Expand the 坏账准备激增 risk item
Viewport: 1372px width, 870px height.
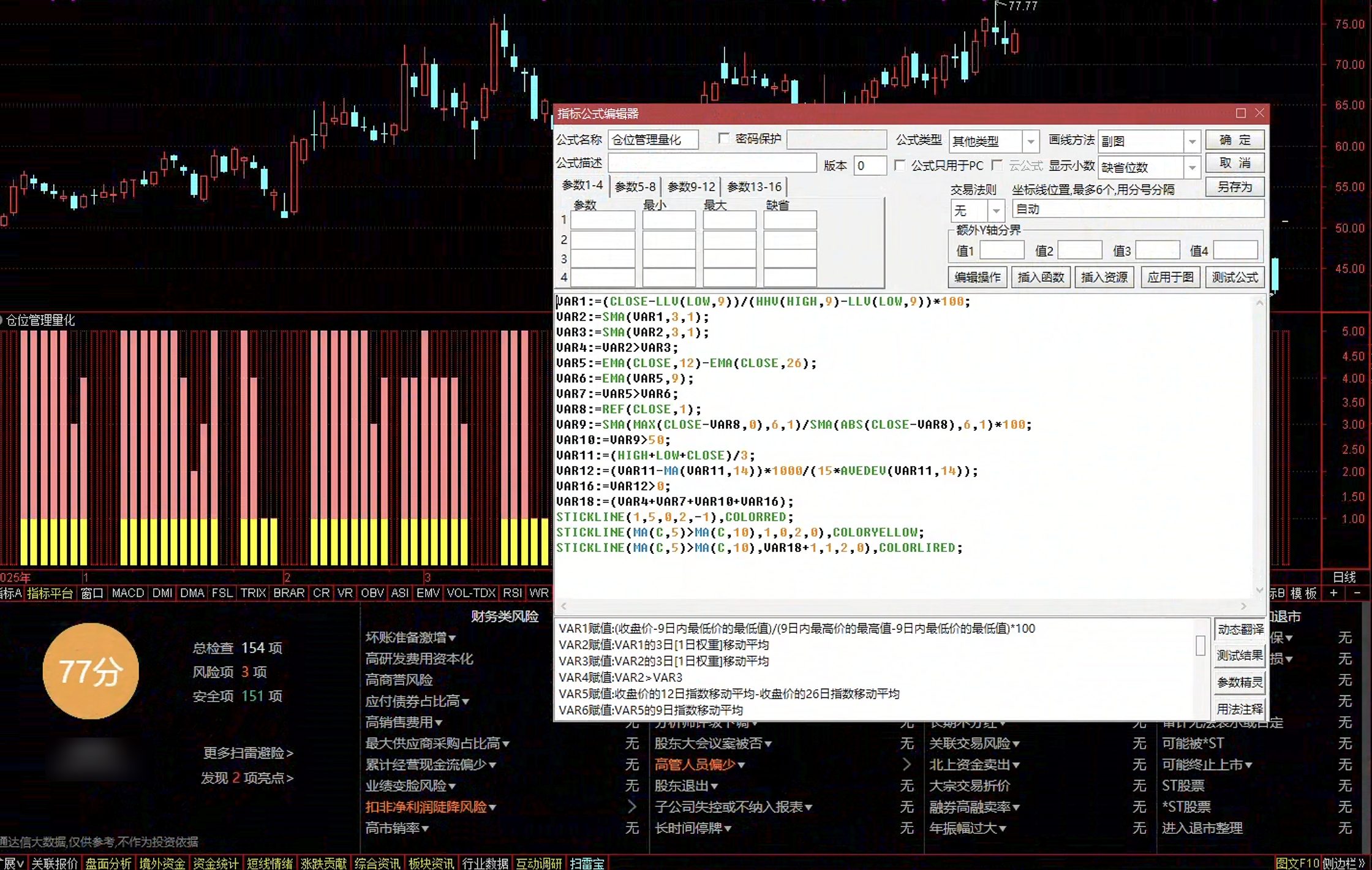452,638
